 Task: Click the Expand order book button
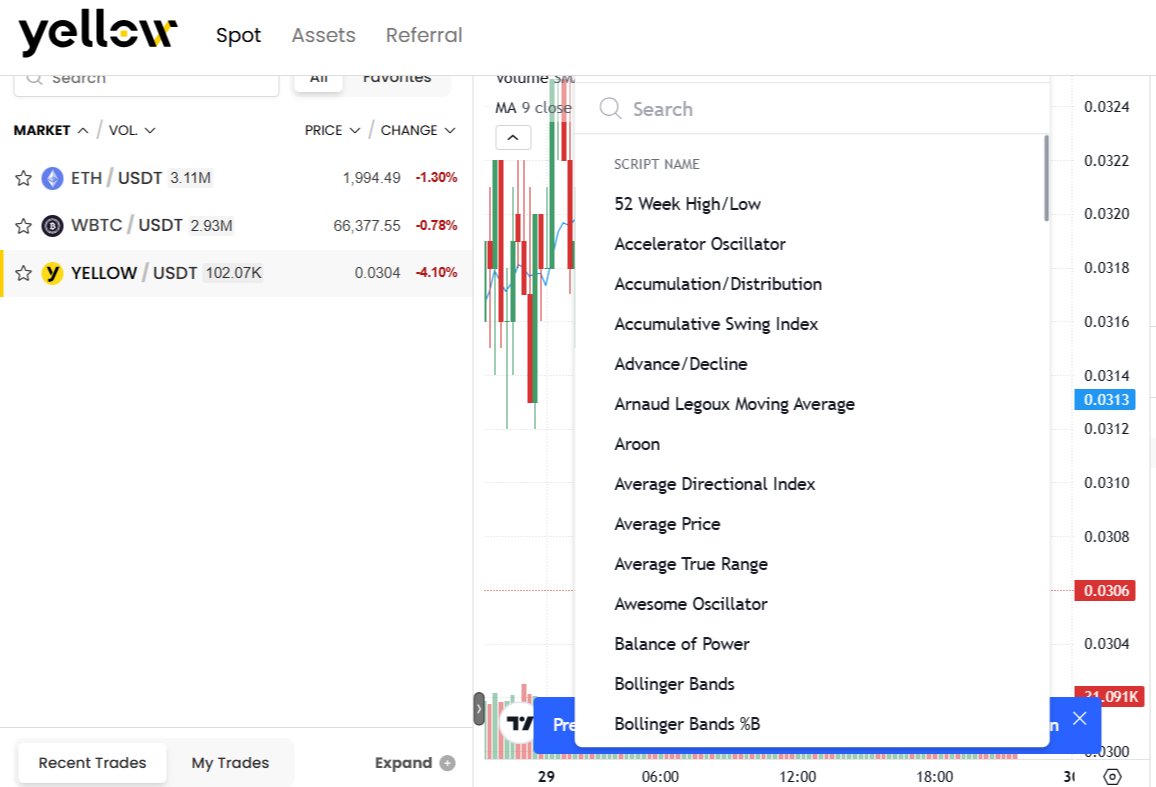(x=415, y=762)
